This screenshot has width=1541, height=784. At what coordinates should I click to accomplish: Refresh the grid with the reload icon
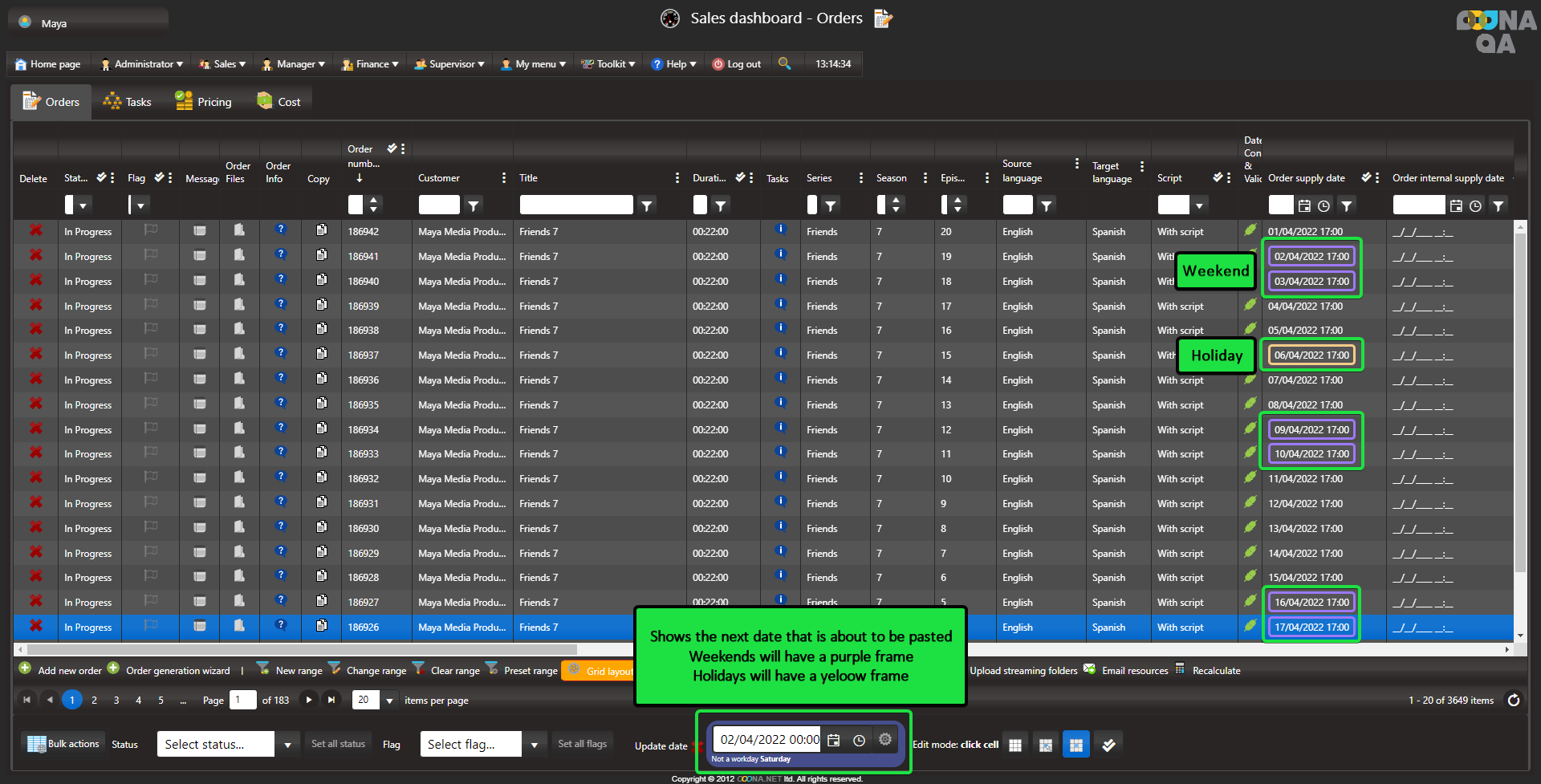pos(1513,700)
